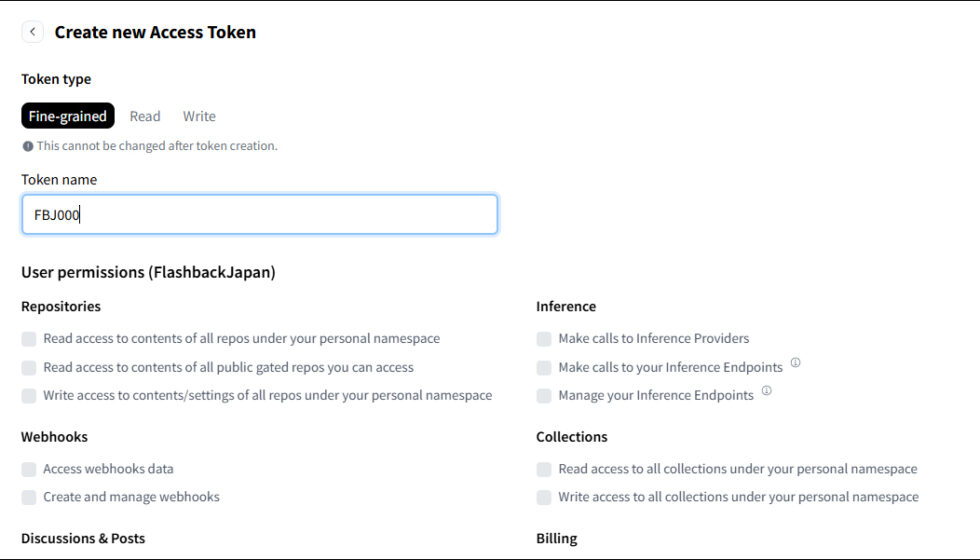
Task: Enable Make calls to your Inference Endpoints
Action: (x=544, y=367)
